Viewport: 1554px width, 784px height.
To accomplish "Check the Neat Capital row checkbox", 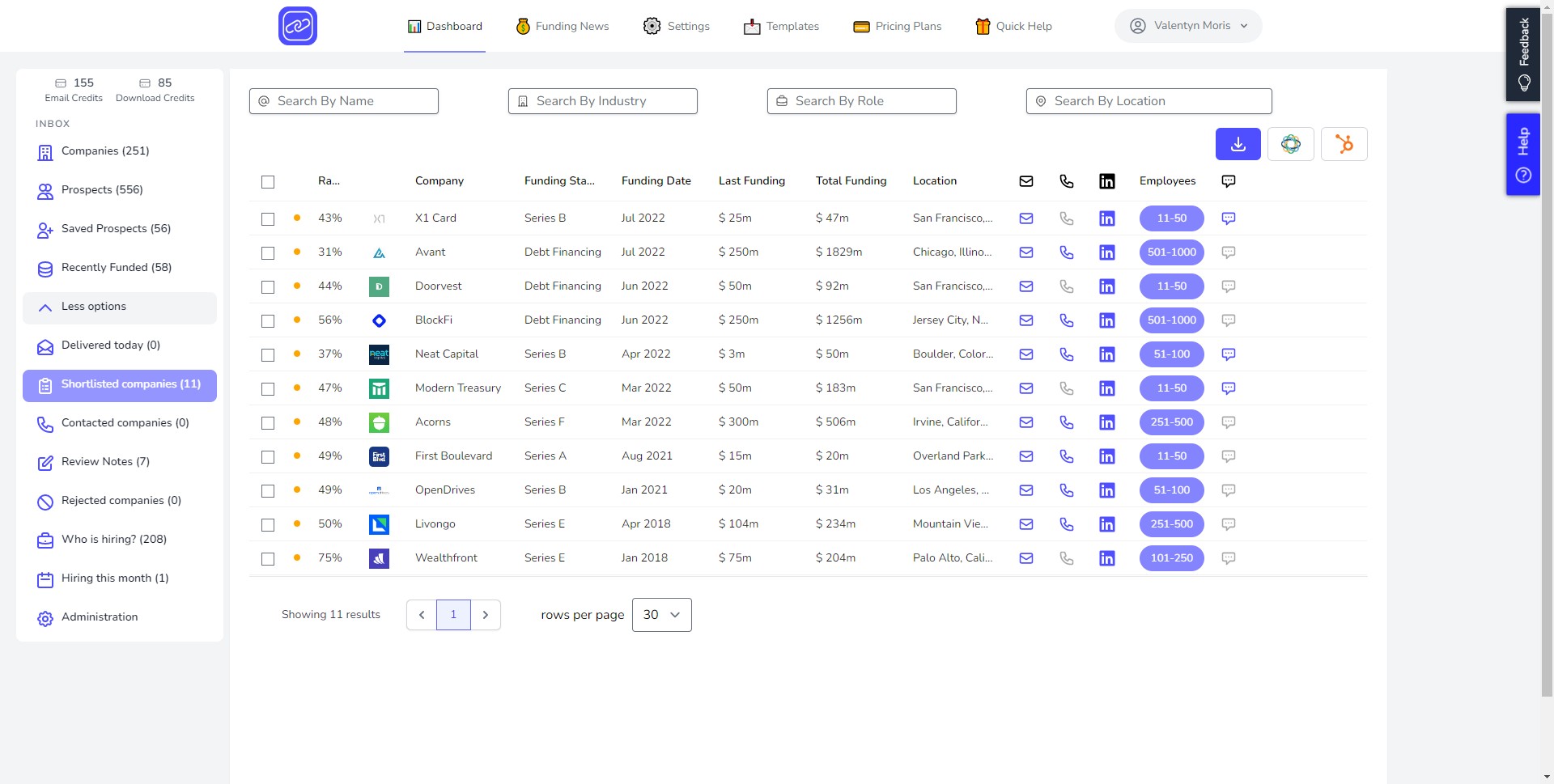I will pyautogui.click(x=268, y=355).
